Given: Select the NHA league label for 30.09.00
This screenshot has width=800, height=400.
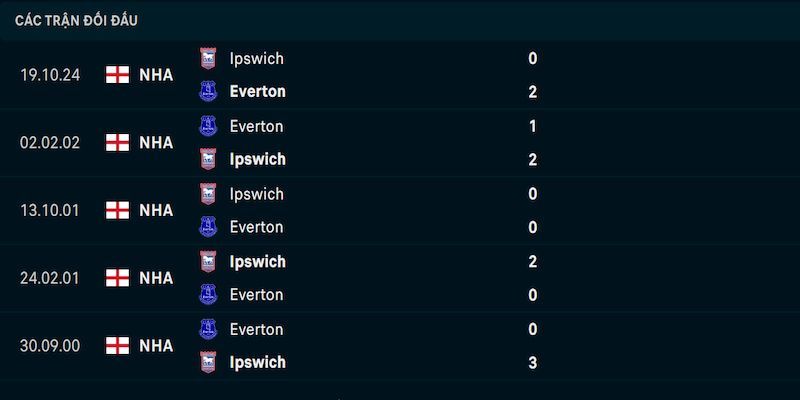Looking at the screenshot, I should [x=156, y=346].
